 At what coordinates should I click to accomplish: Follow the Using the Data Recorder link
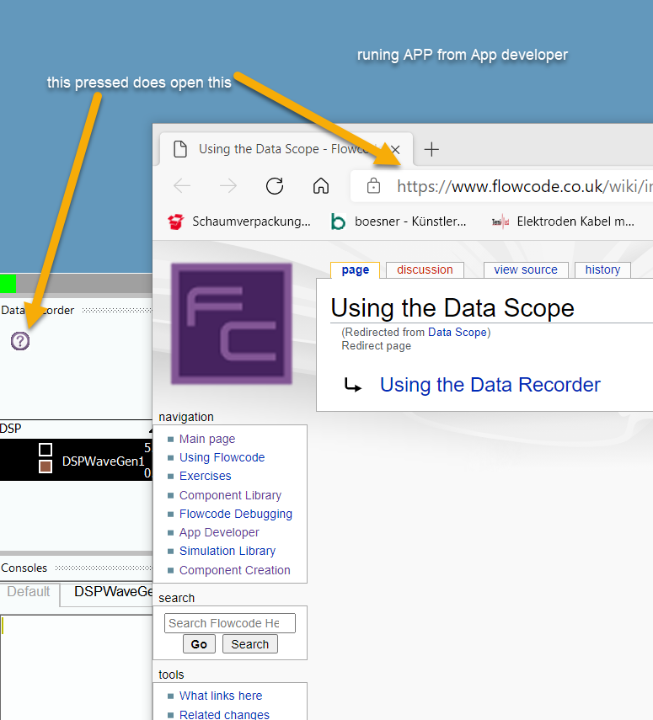490,385
